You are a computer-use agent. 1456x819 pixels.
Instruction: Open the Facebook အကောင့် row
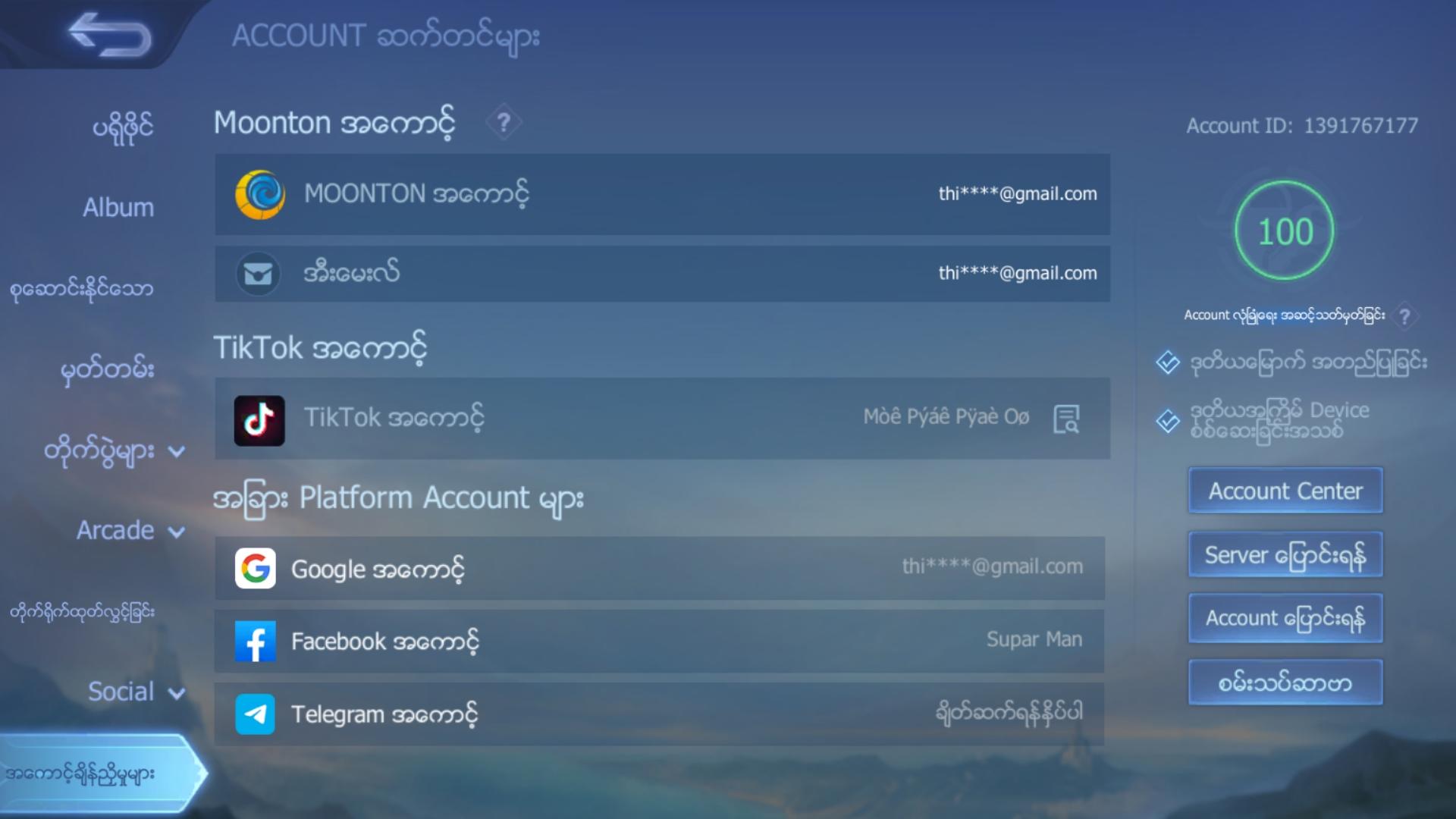pyautogui.click(x=659, y=641)
